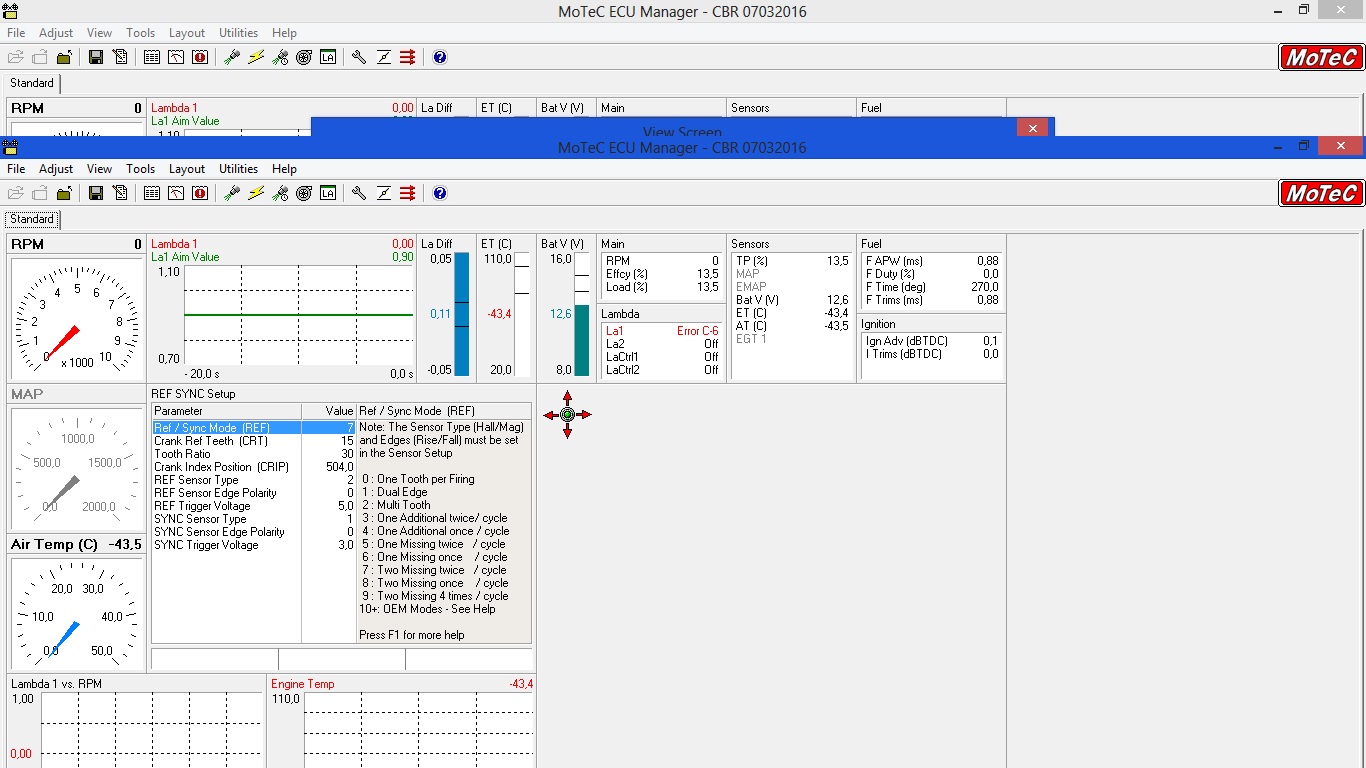Open the Utilities menu in the front window
Screen dimensions: 1366x768
point(239,169)
